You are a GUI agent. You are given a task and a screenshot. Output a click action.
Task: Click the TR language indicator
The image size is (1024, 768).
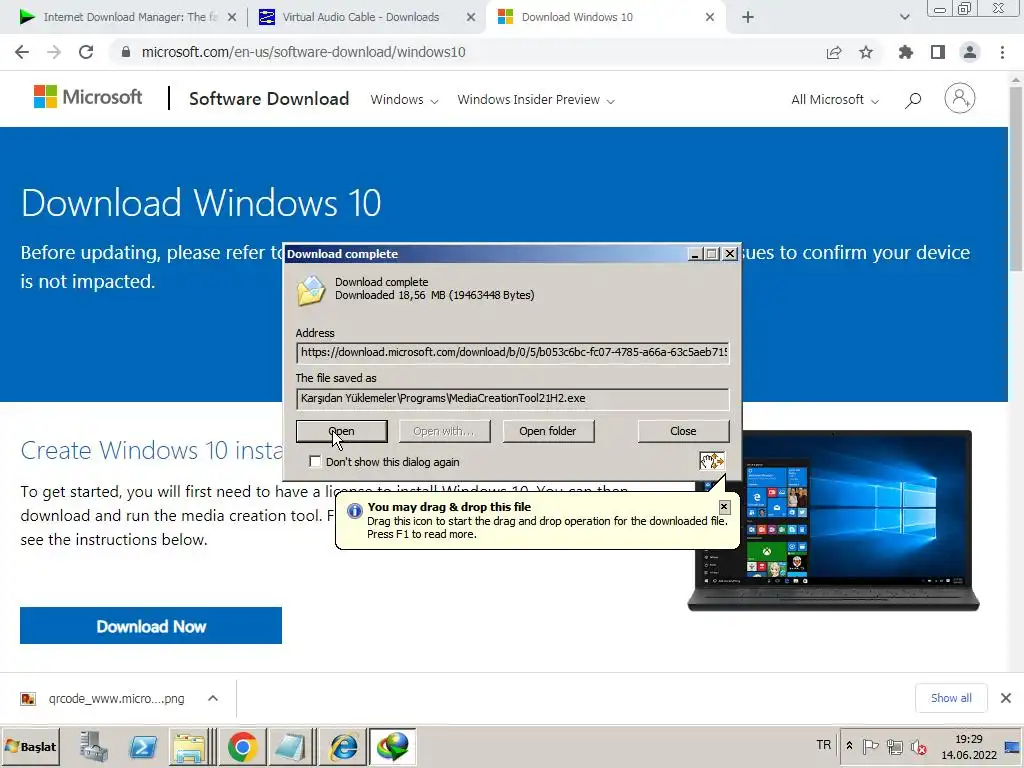pyautogui.click(x=824, y=745)
